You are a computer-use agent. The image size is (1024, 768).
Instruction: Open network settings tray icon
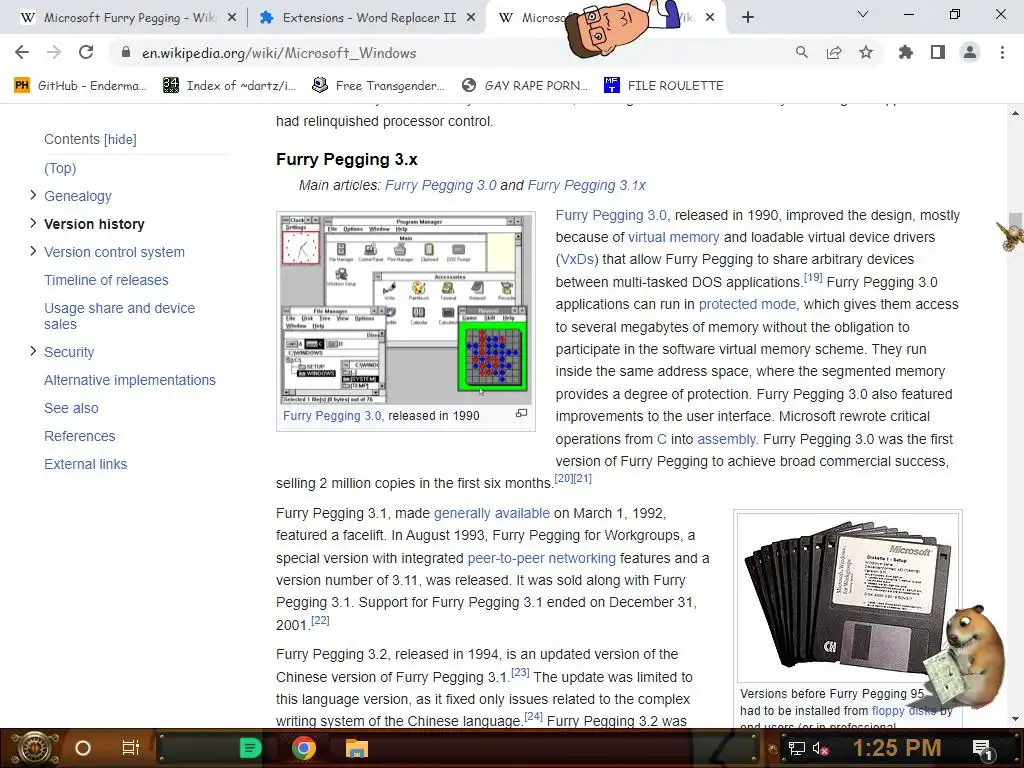[797, 748]
